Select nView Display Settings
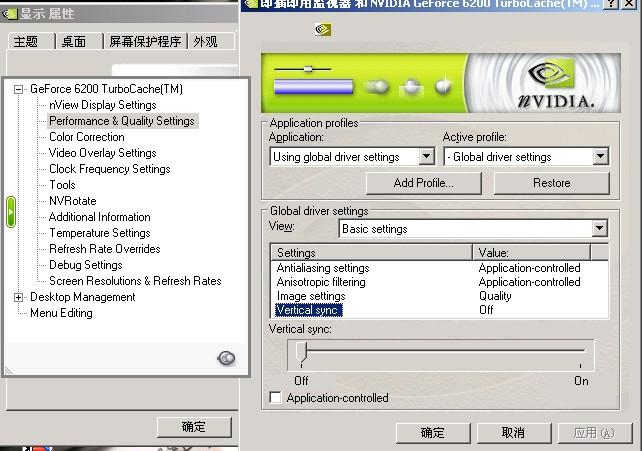The height and width of the screenshot is (451, 642). click(x=103, y=105)
